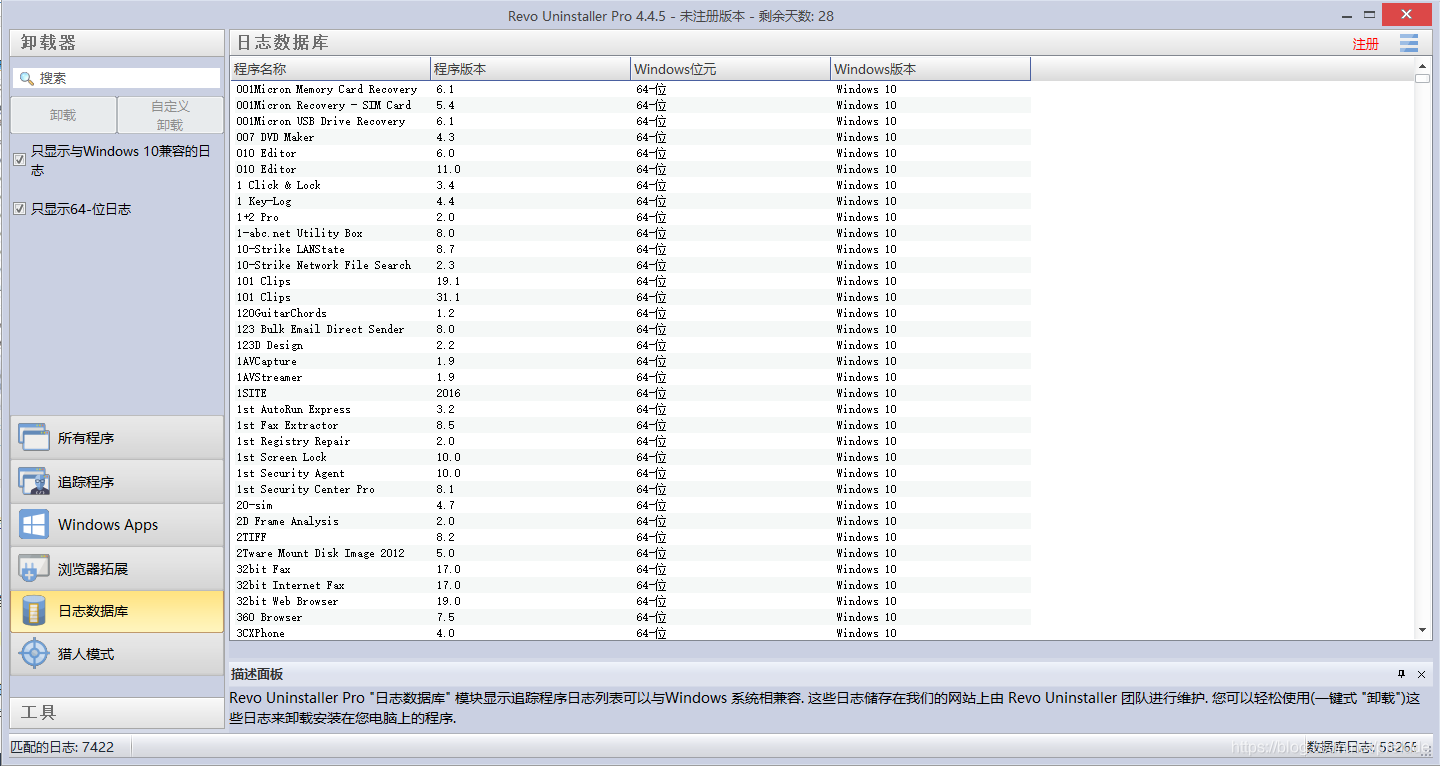Select row 1-abc.net Utility Box
Screen dimensions: 1440x766
[x=630, y=233]
